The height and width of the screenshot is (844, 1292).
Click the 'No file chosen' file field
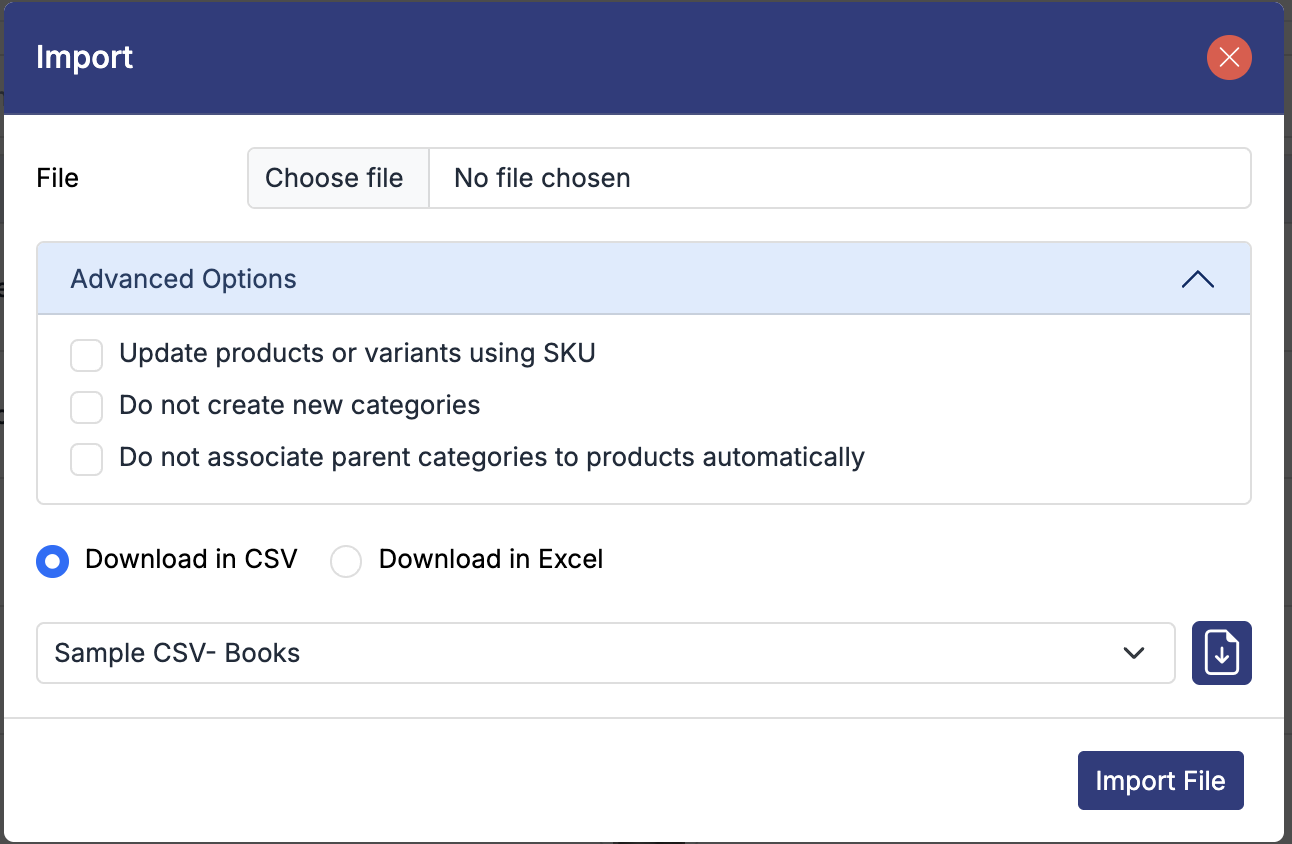[x=838, y=178]
